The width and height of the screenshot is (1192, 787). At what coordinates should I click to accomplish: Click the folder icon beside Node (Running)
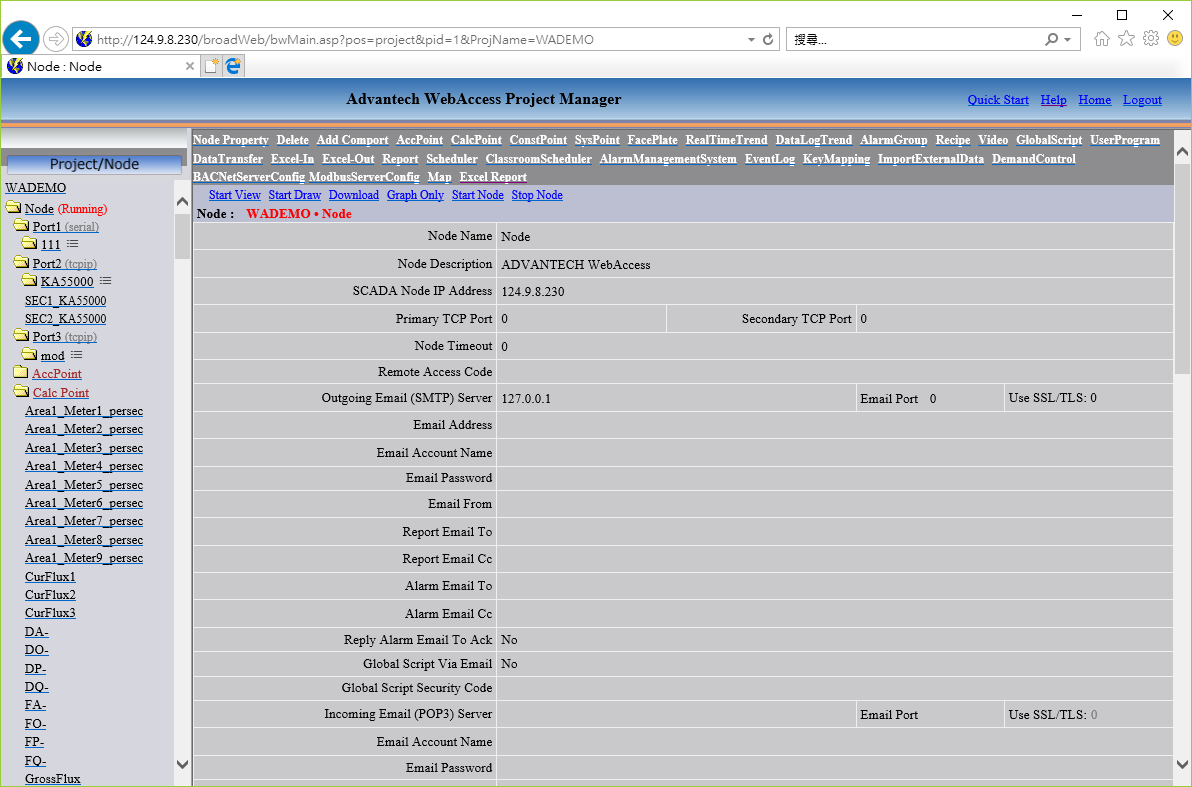13,208
